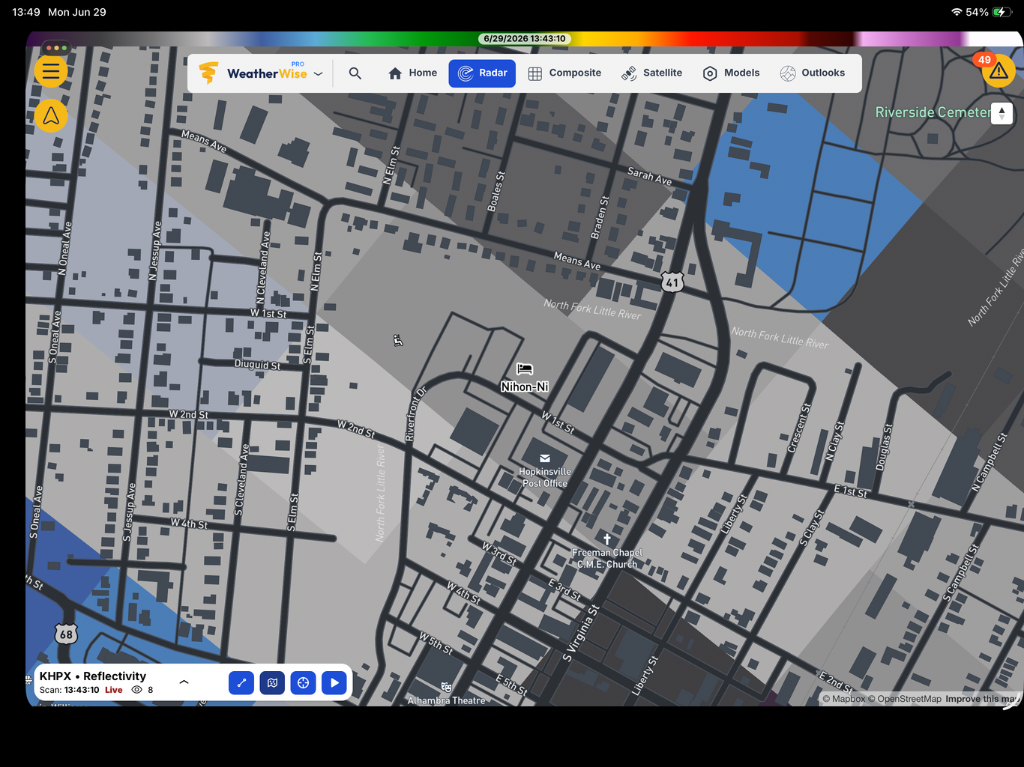This screenshot has width=1024, height=767.
Task: Click the red Live status label
Action: [114, 690]
